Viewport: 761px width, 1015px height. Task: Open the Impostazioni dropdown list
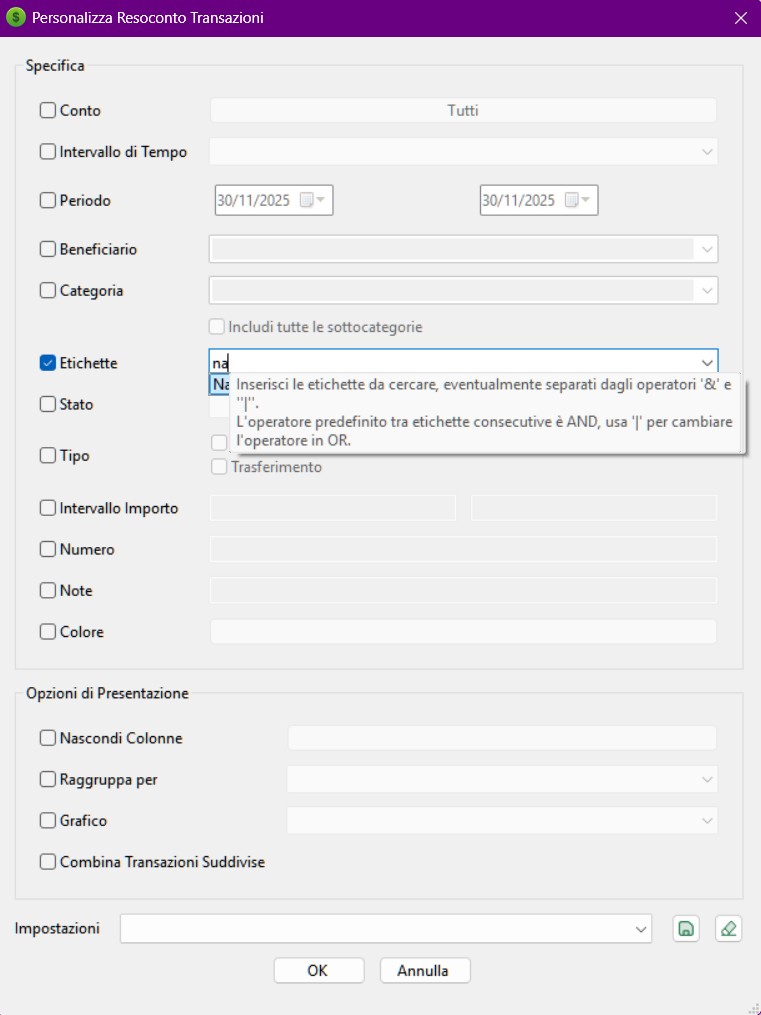[641, 929]
